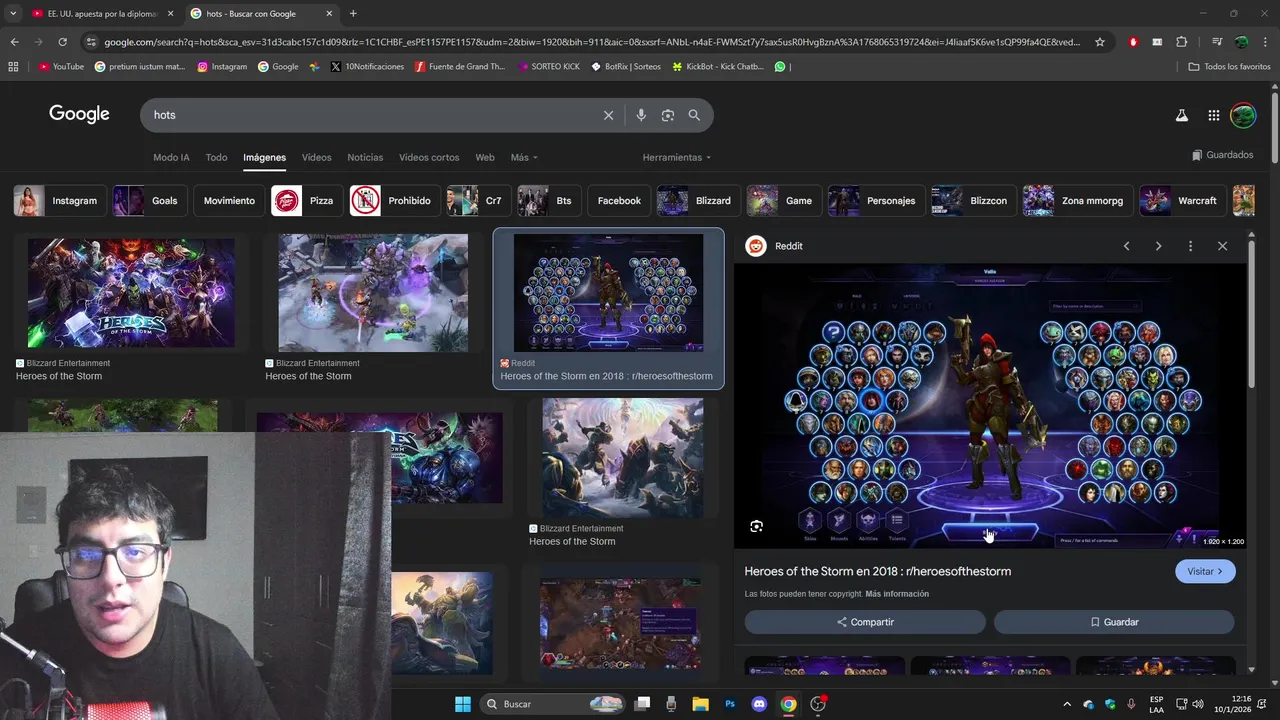Filter images by the Warcraft chip
Viewport: 1280px width, 720px height.
point(1183,201)
